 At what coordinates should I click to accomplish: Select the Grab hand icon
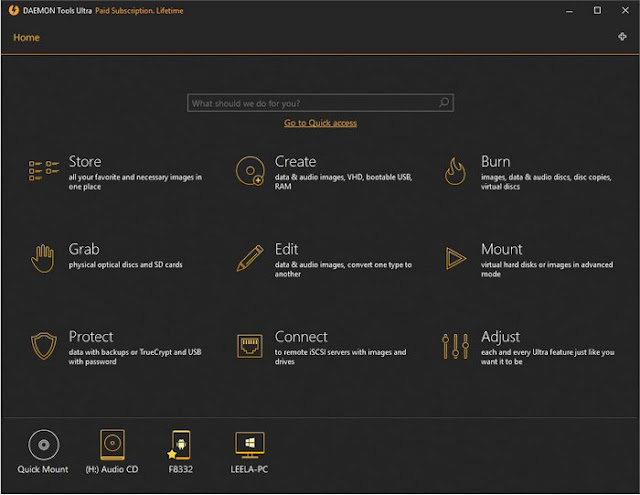pos(42,258)
